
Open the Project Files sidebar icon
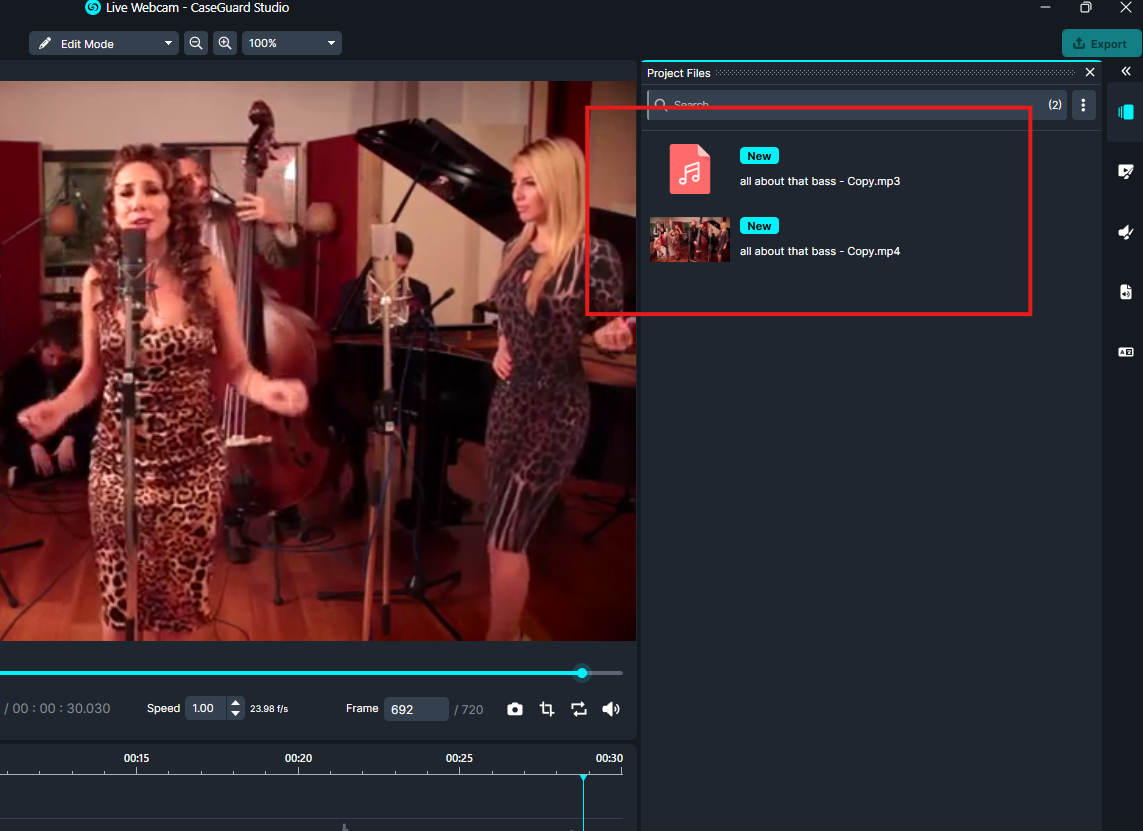(x=1125, y=112)
